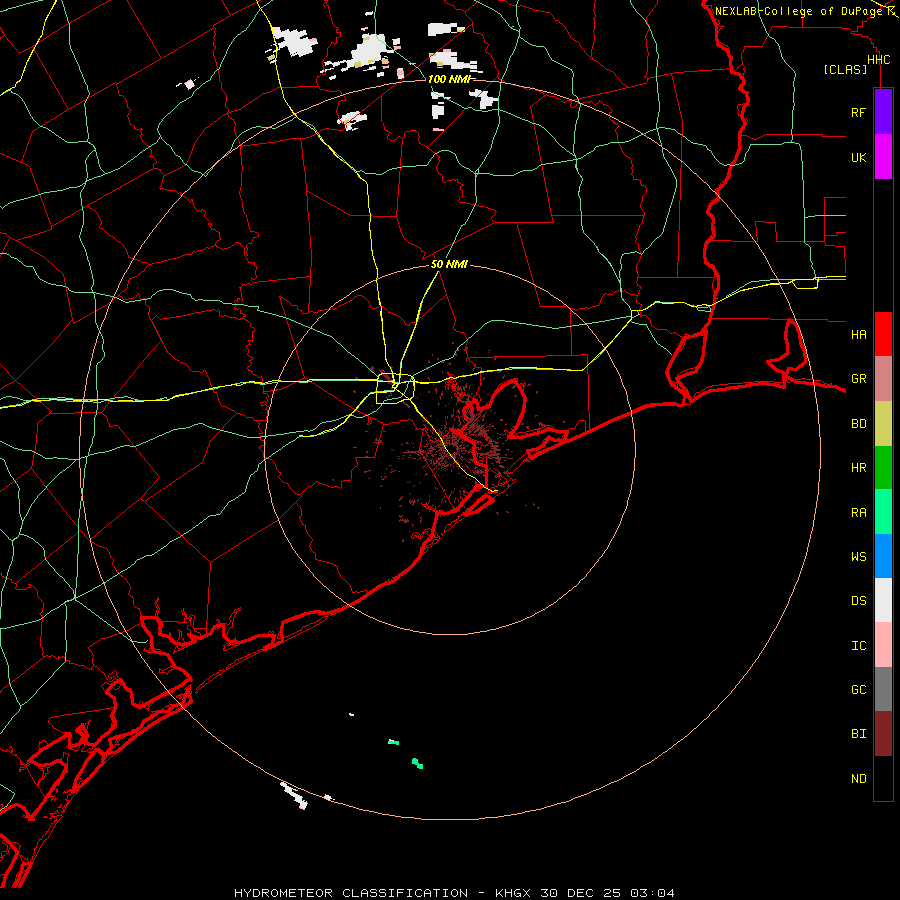
Task: Click the 100 NMI range ring label
Action: pyautogui.click(x=449, y=79)
